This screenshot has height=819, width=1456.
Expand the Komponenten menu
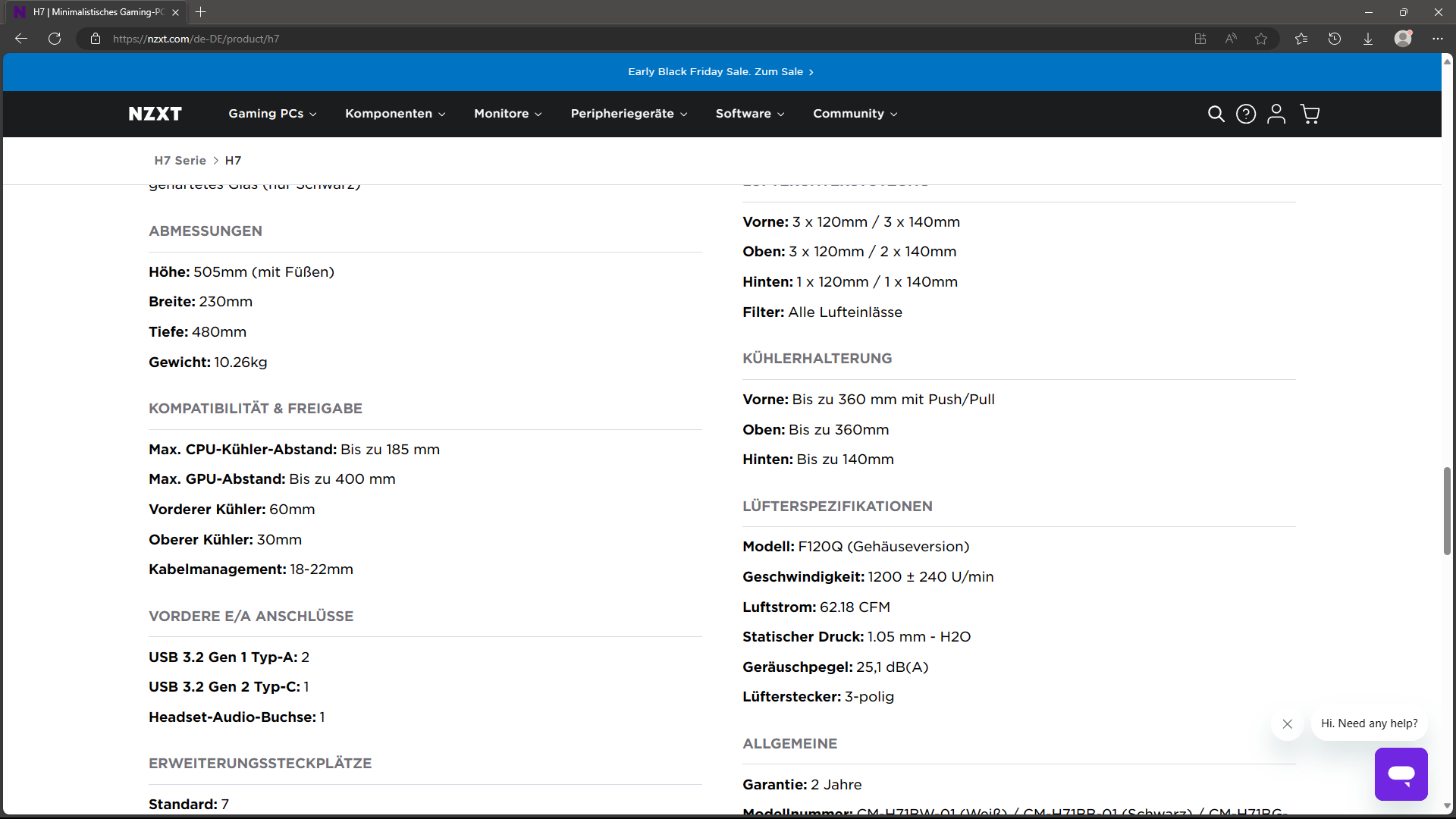(396, 114)
